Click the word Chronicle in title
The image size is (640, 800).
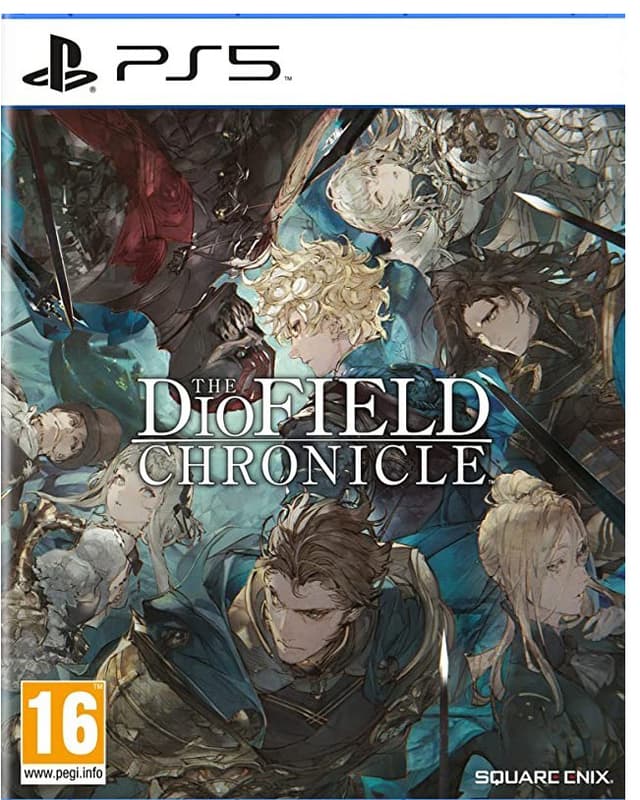click(x=312, y=465)
